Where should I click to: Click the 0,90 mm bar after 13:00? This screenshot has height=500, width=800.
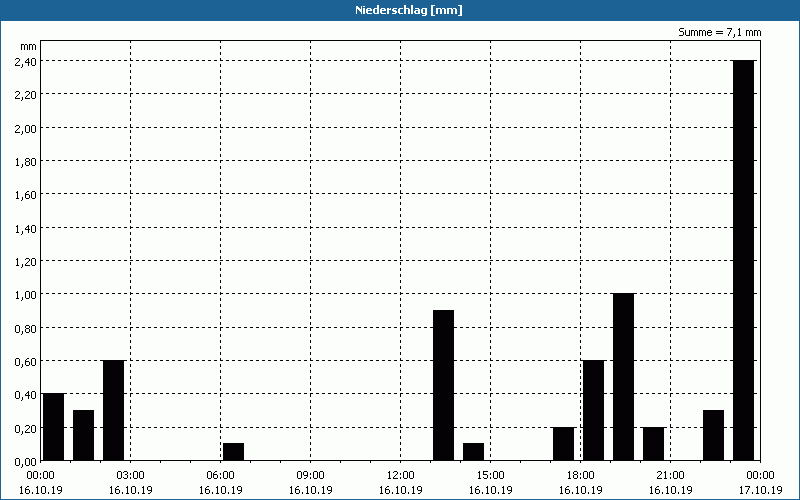point(443,385)
